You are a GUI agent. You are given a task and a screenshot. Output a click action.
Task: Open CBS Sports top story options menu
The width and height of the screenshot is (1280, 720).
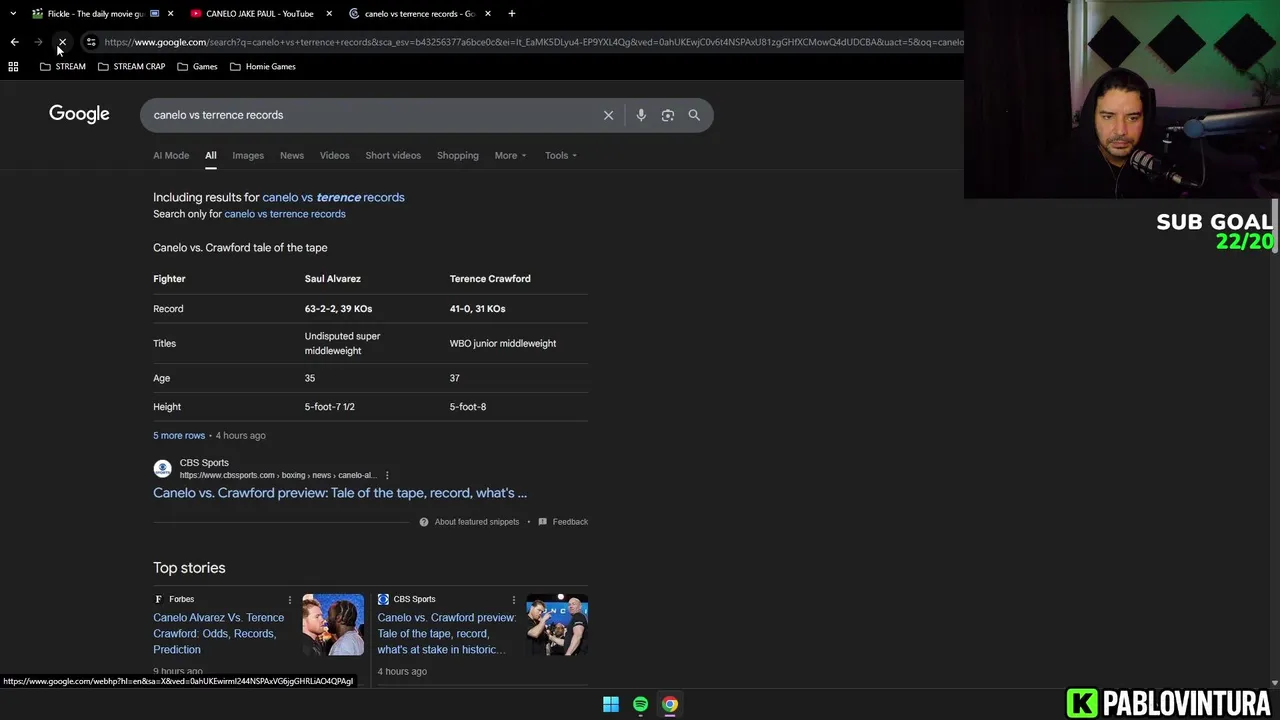tap(514, 600)
